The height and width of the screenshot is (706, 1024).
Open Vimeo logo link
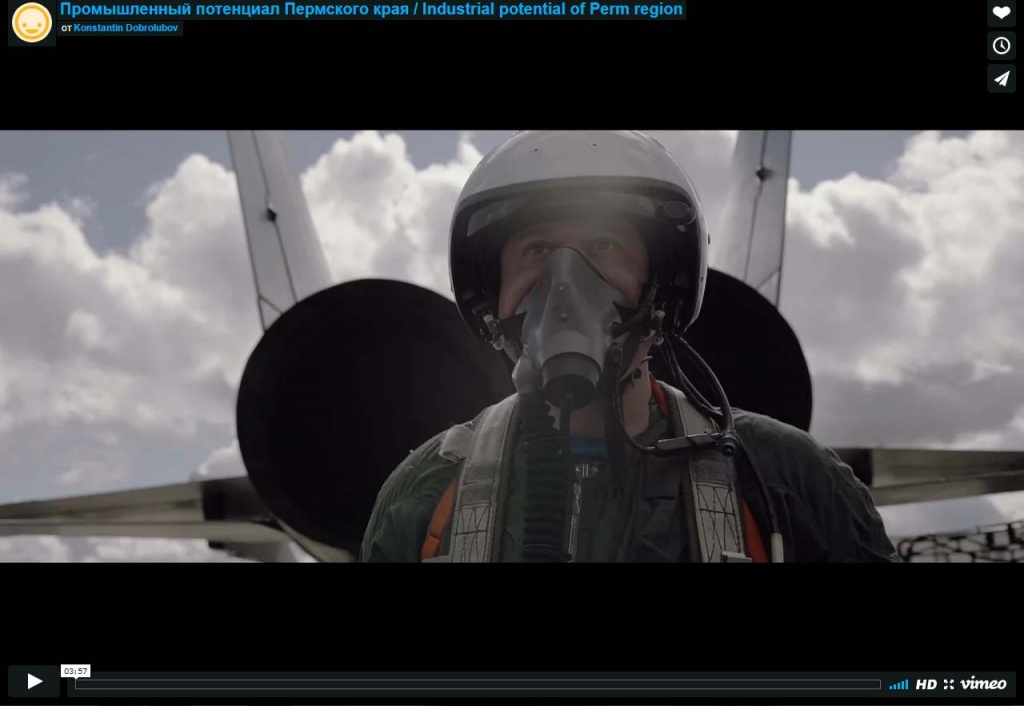[984, 684]
